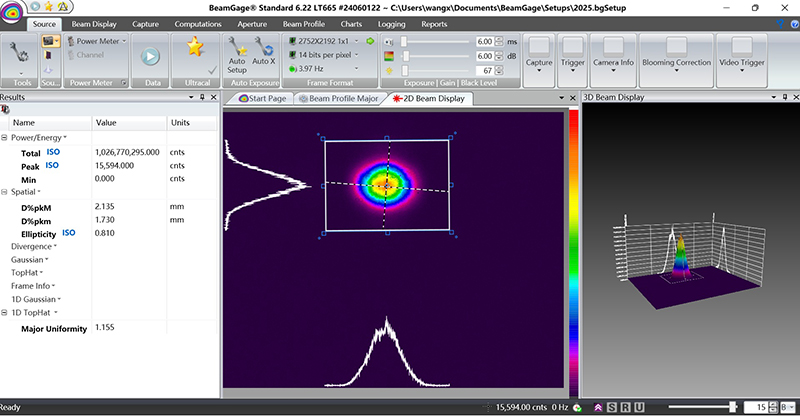Toggle the U button in status bar
The width and height of the screenshot is (800, 420).
(x=639, y=407)
